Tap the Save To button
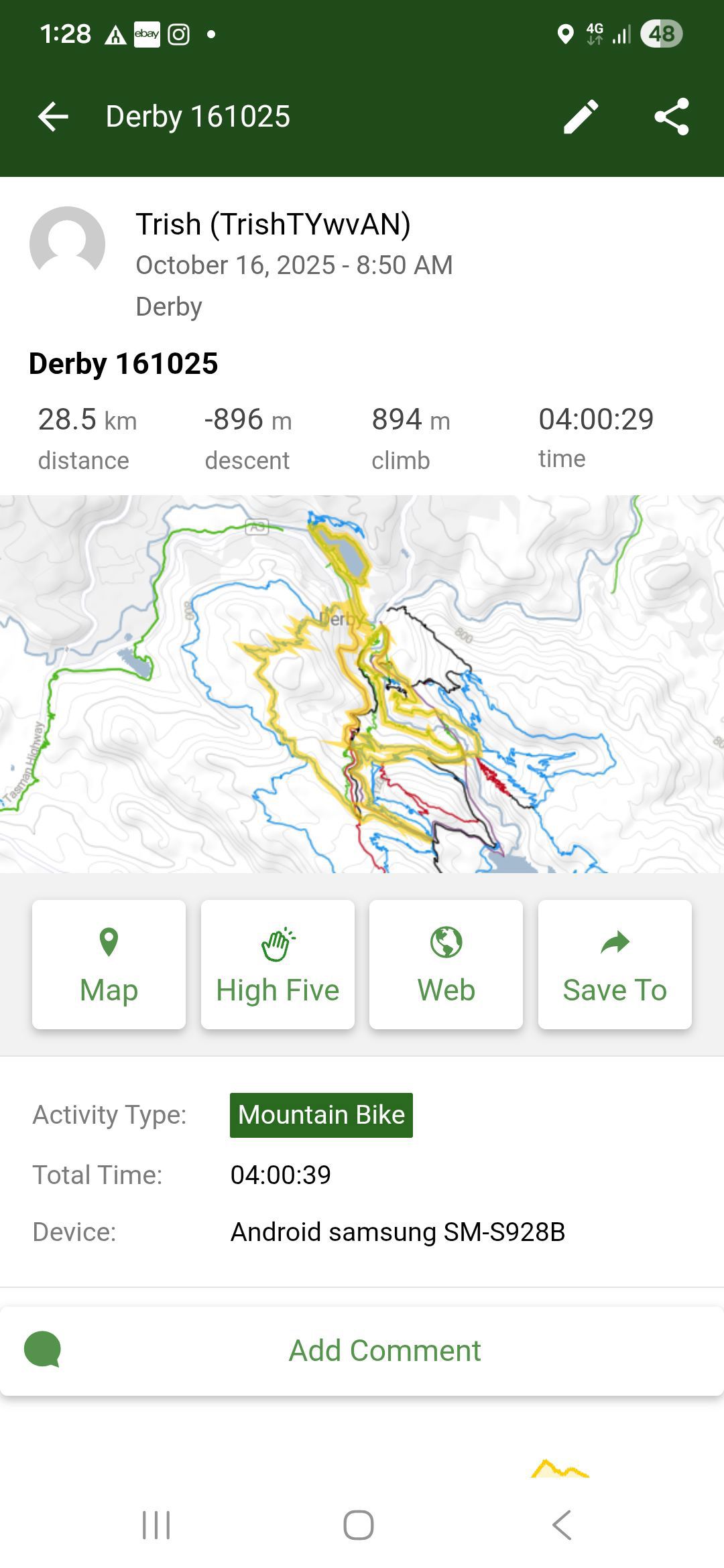This screenshot has width=724, height=1568. click(x=615, y=964)
